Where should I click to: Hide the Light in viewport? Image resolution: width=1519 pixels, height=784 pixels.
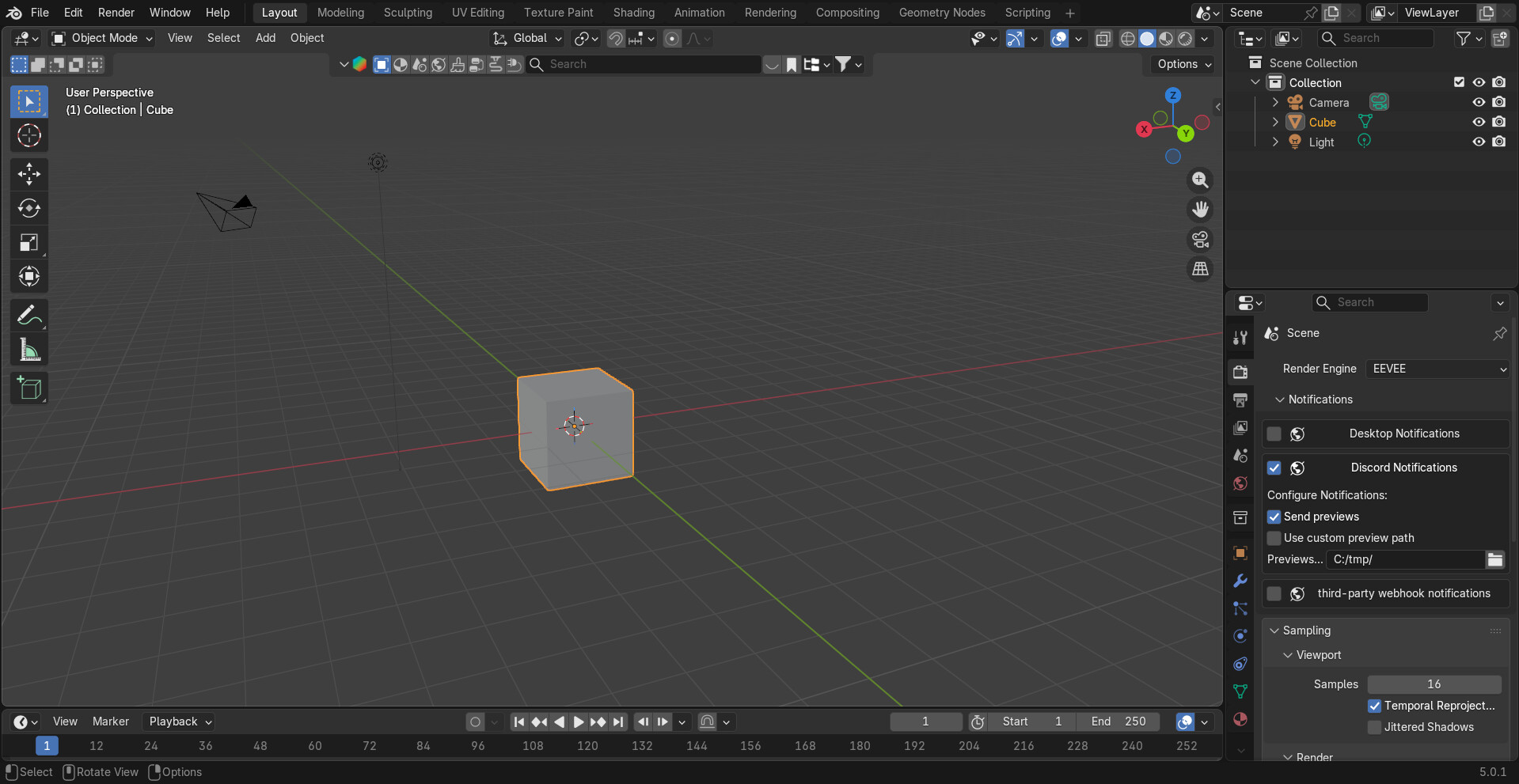(x=1479, y=142)
